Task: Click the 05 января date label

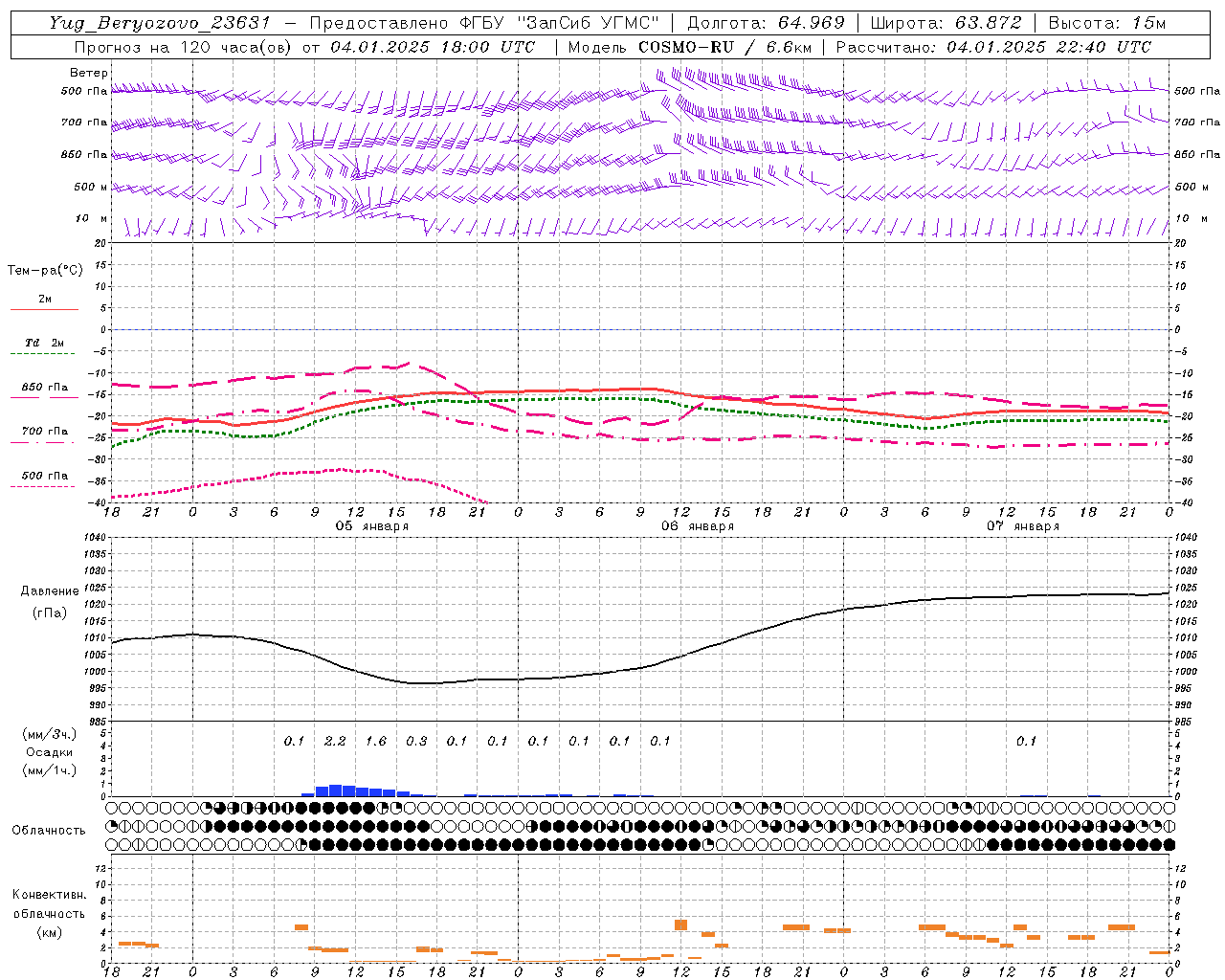Action: coord(371,526)
